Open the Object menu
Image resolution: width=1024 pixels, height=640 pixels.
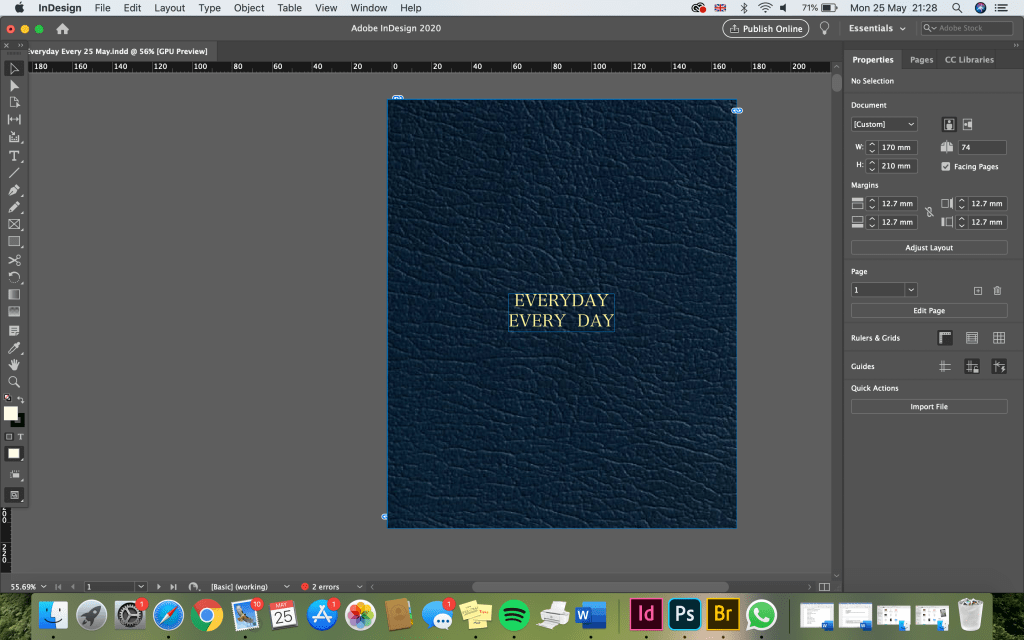pos(249,8)
